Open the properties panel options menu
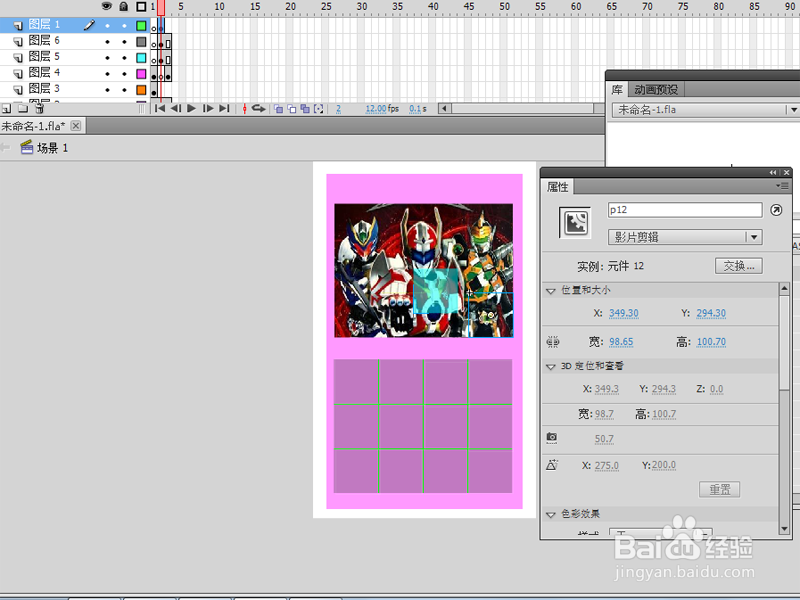Viewport: 800px width, 600px height. 782,186
